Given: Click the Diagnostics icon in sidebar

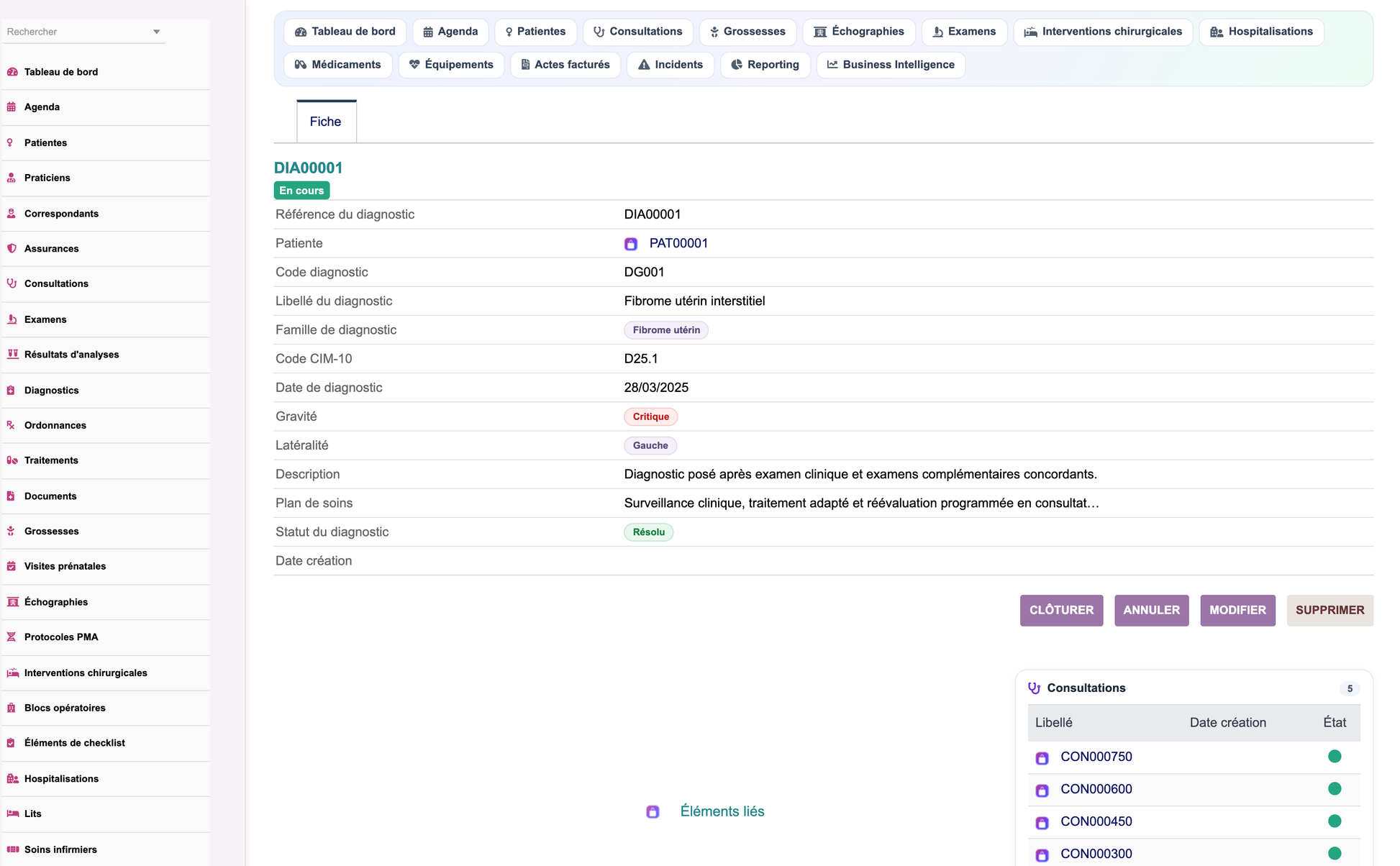Looking at the screenshot, I should [11, 391].
